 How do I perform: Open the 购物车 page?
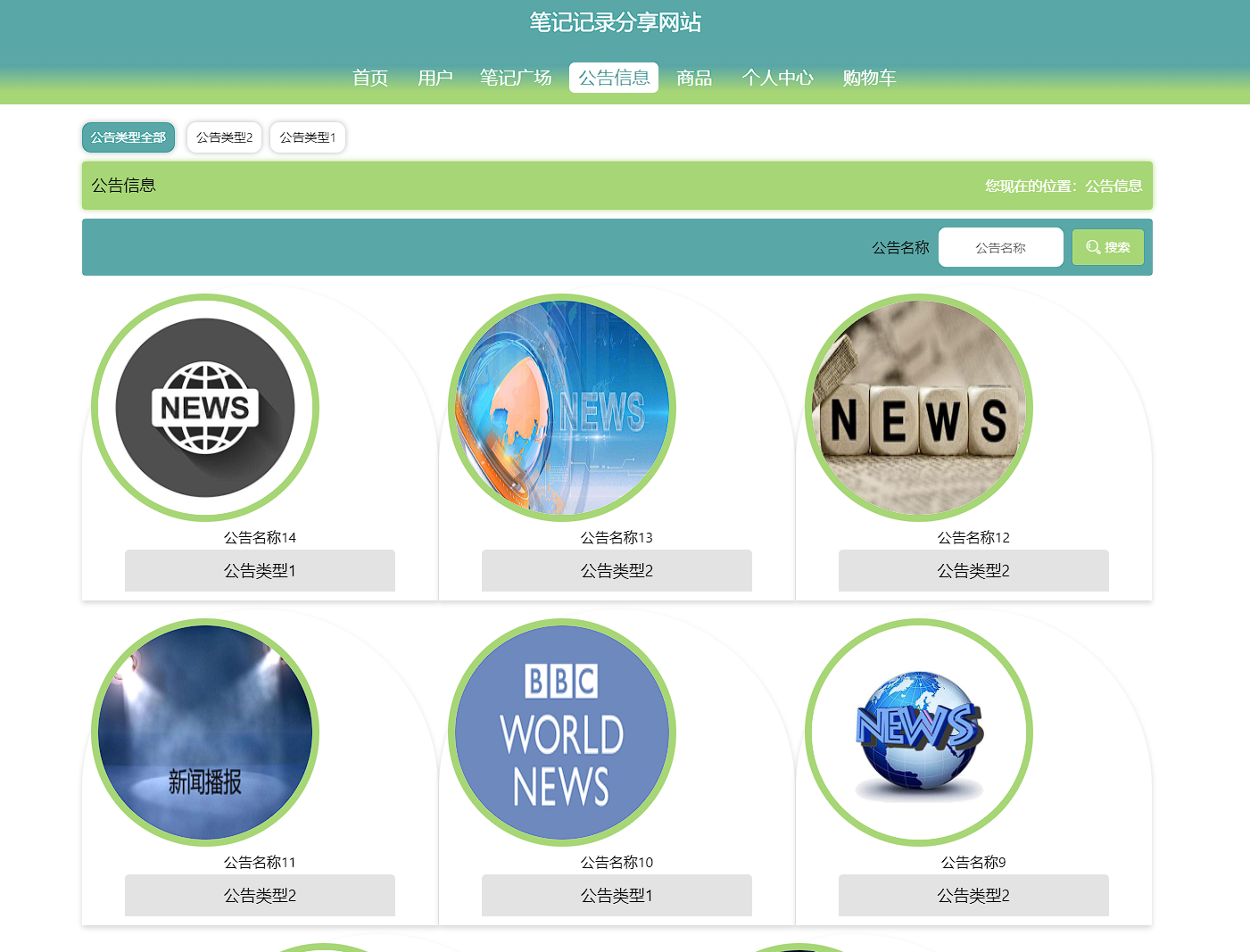(x=869, y=78)
